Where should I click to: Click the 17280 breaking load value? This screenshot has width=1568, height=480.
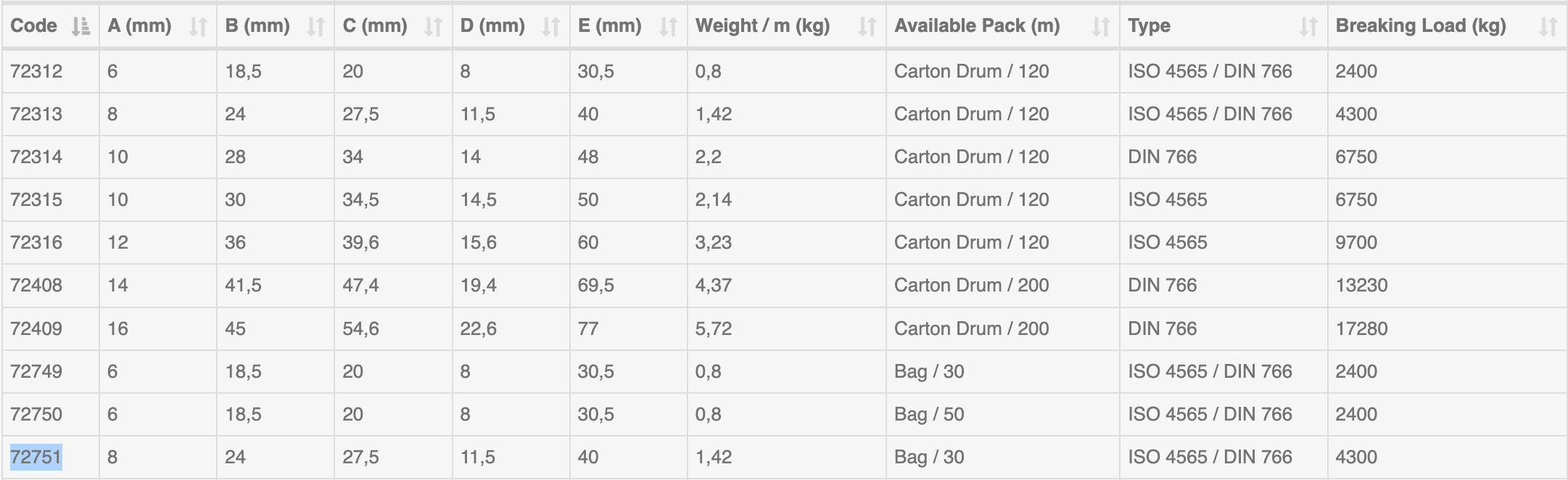click(1361, 328)
